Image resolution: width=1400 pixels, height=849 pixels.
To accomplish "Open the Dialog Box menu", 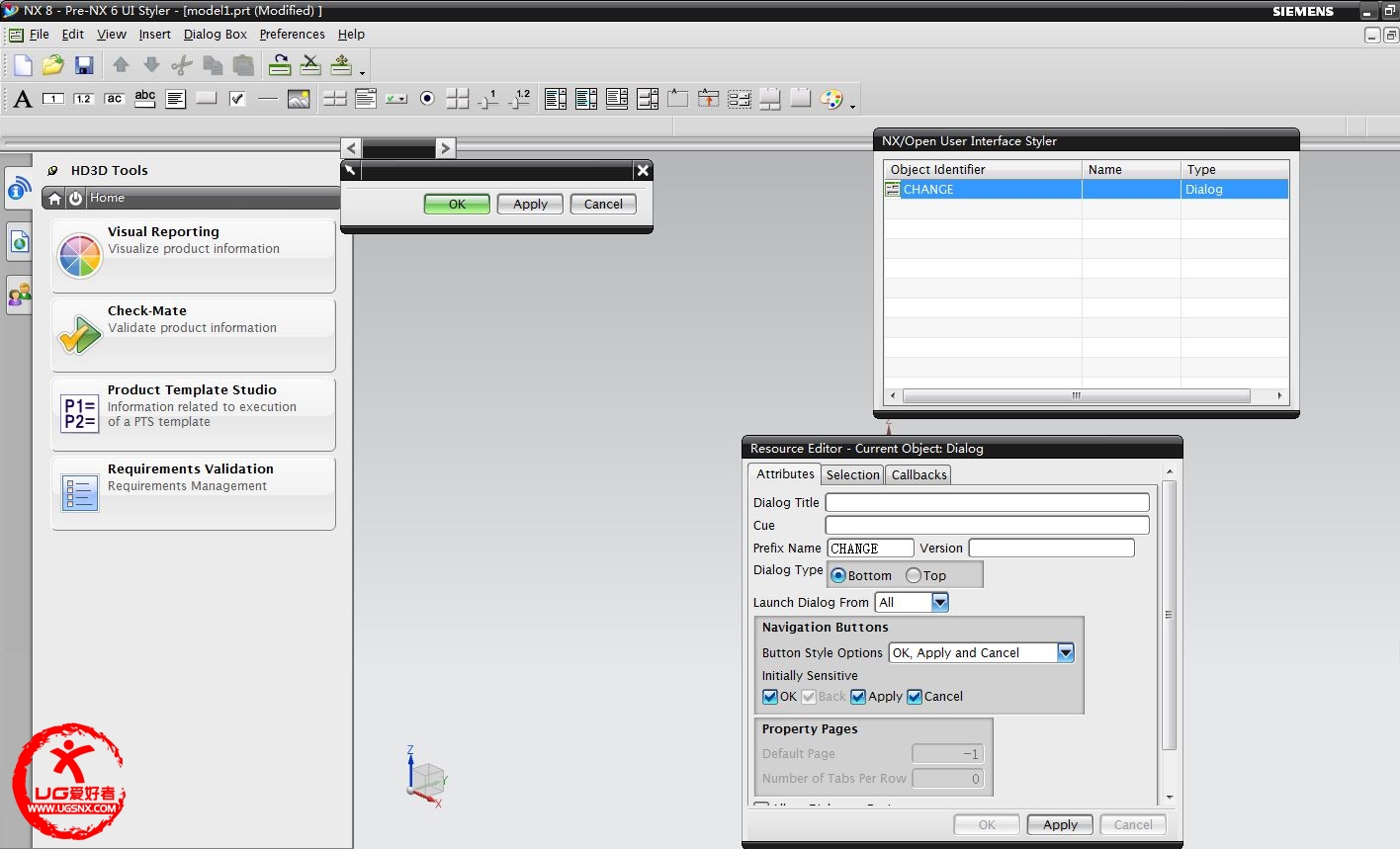I will pyautogui.click(x=216, y=35).
